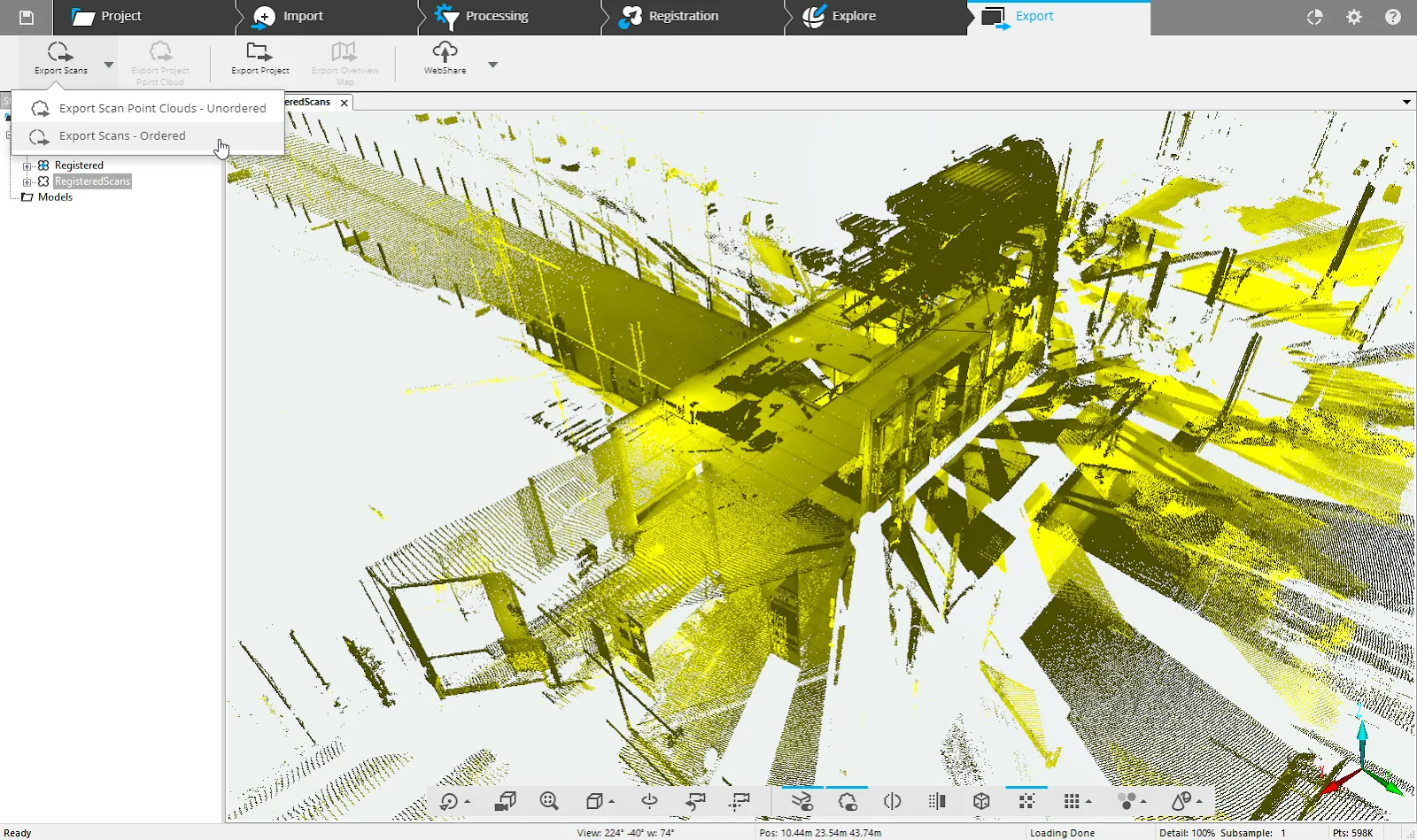The width and height of the screenshot is (1417, 840).
Task: Select the RegisteredScans tree item
Action: 92,181
